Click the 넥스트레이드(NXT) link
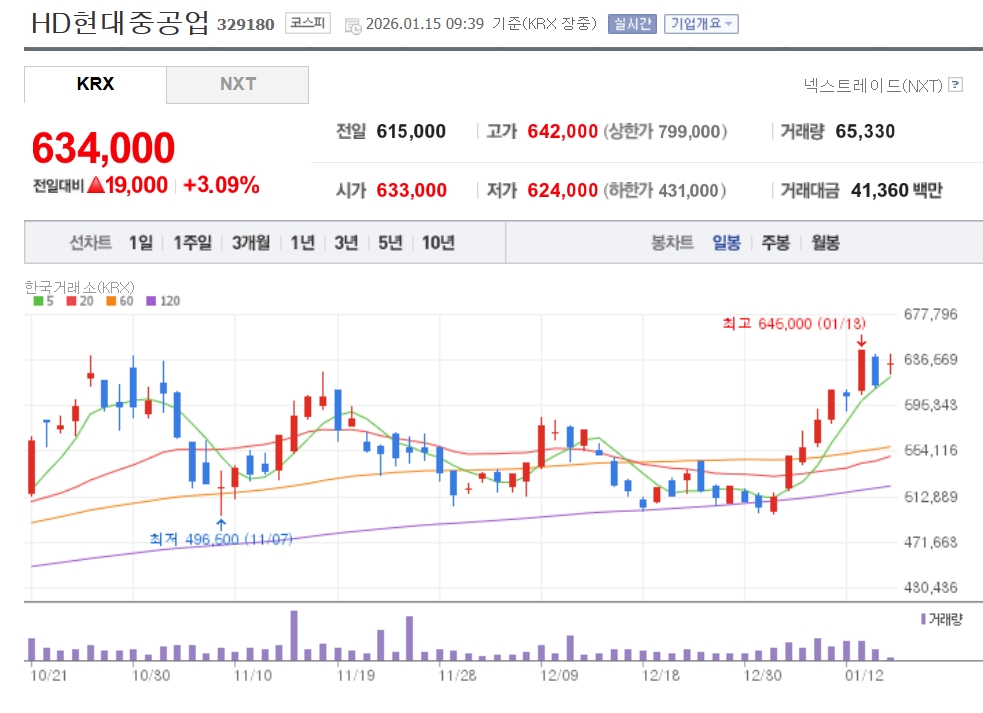 click(873, 85)
